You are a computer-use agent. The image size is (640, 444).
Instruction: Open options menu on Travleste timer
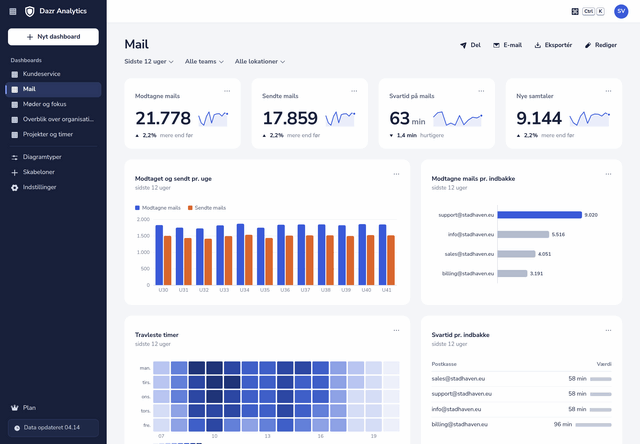pyautogui.click(x=396, y=330)
